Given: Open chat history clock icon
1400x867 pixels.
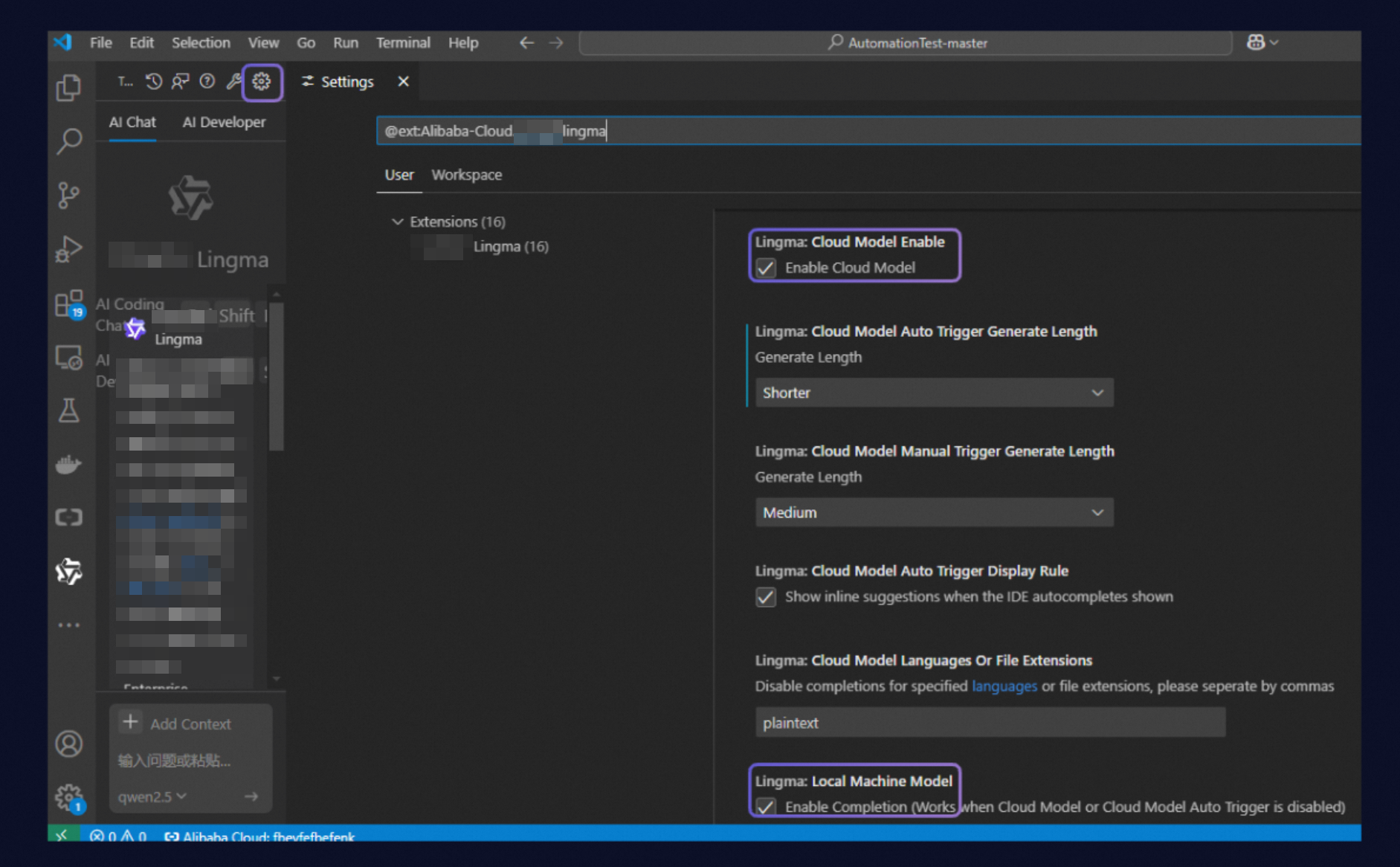Looking at the screenshot, I should pyautogui.click(x=154, y=82).
